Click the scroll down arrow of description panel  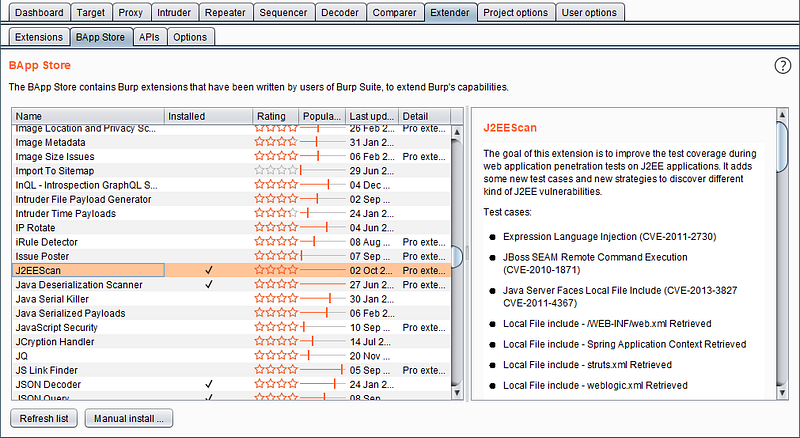[782, 393]
